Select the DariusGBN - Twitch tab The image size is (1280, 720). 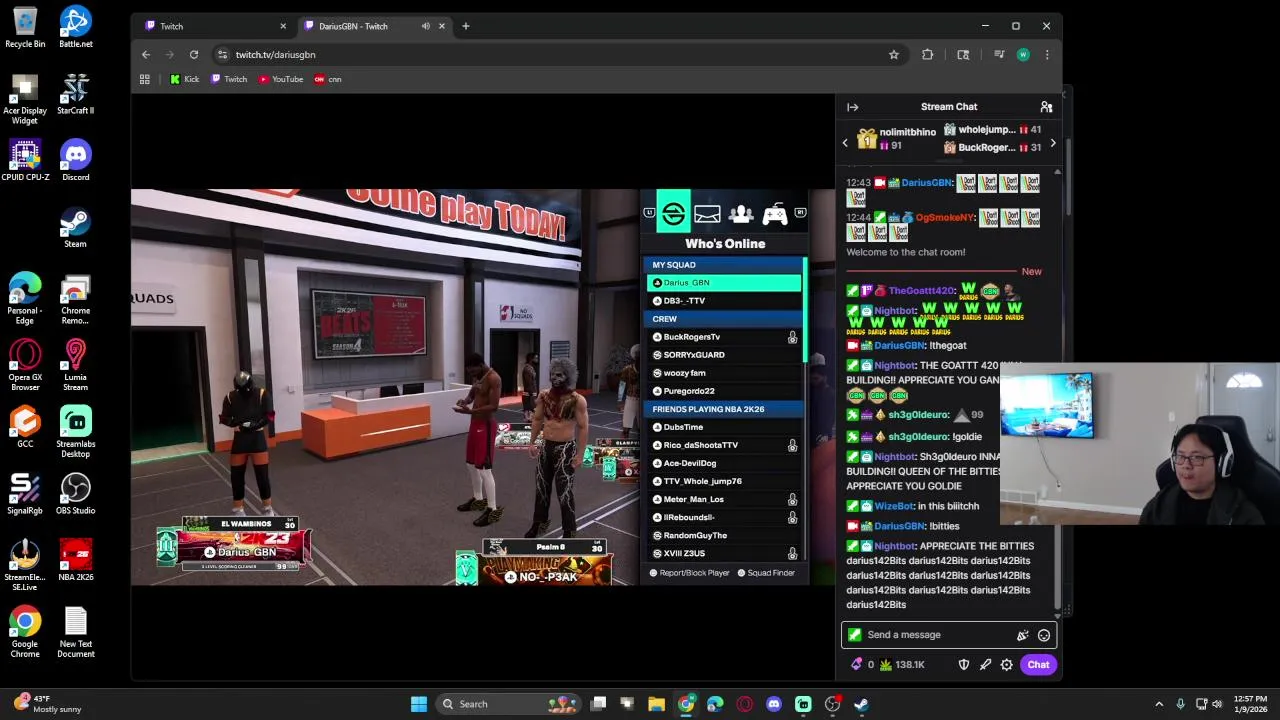tap(375, 26)
